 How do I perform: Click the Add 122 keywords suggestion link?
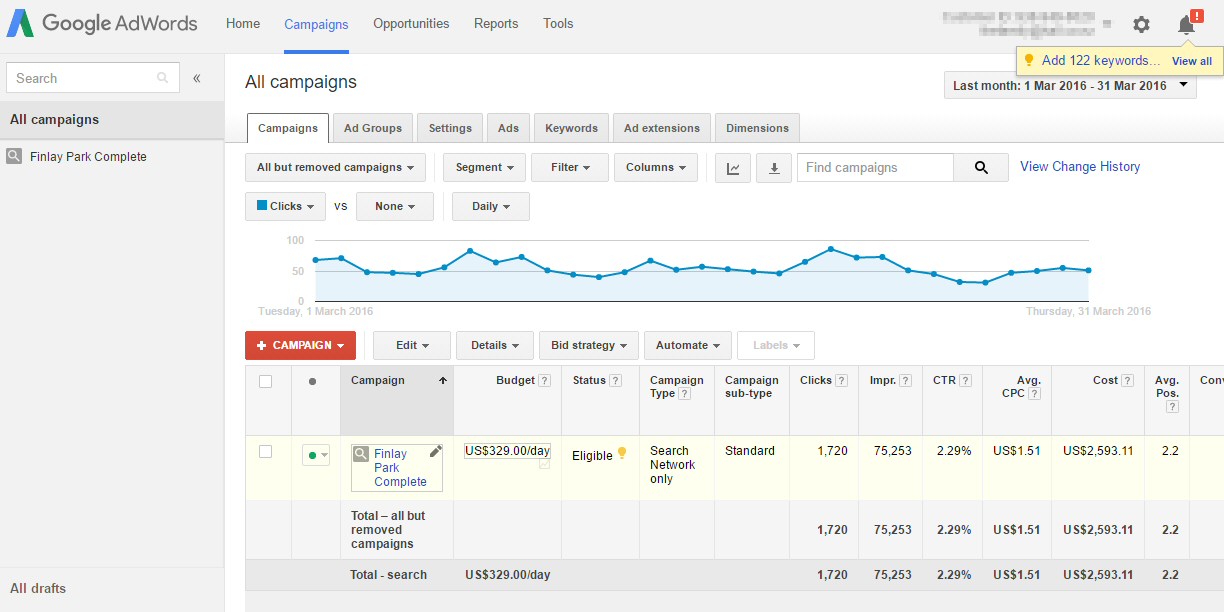tap(1101, 61)
